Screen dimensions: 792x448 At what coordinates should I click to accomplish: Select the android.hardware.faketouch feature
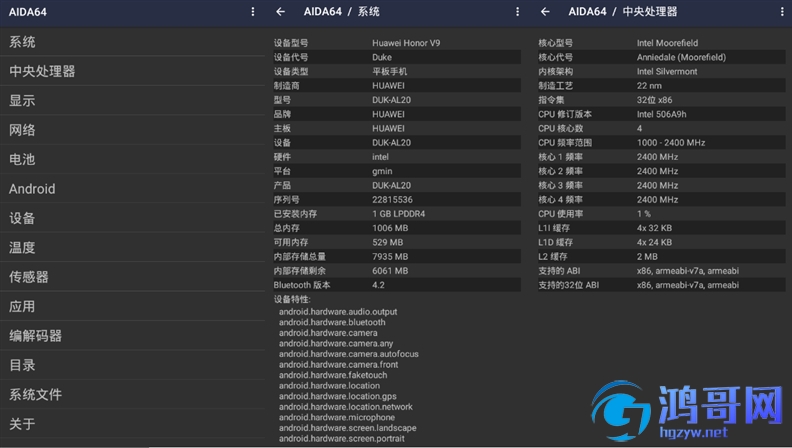333,375
